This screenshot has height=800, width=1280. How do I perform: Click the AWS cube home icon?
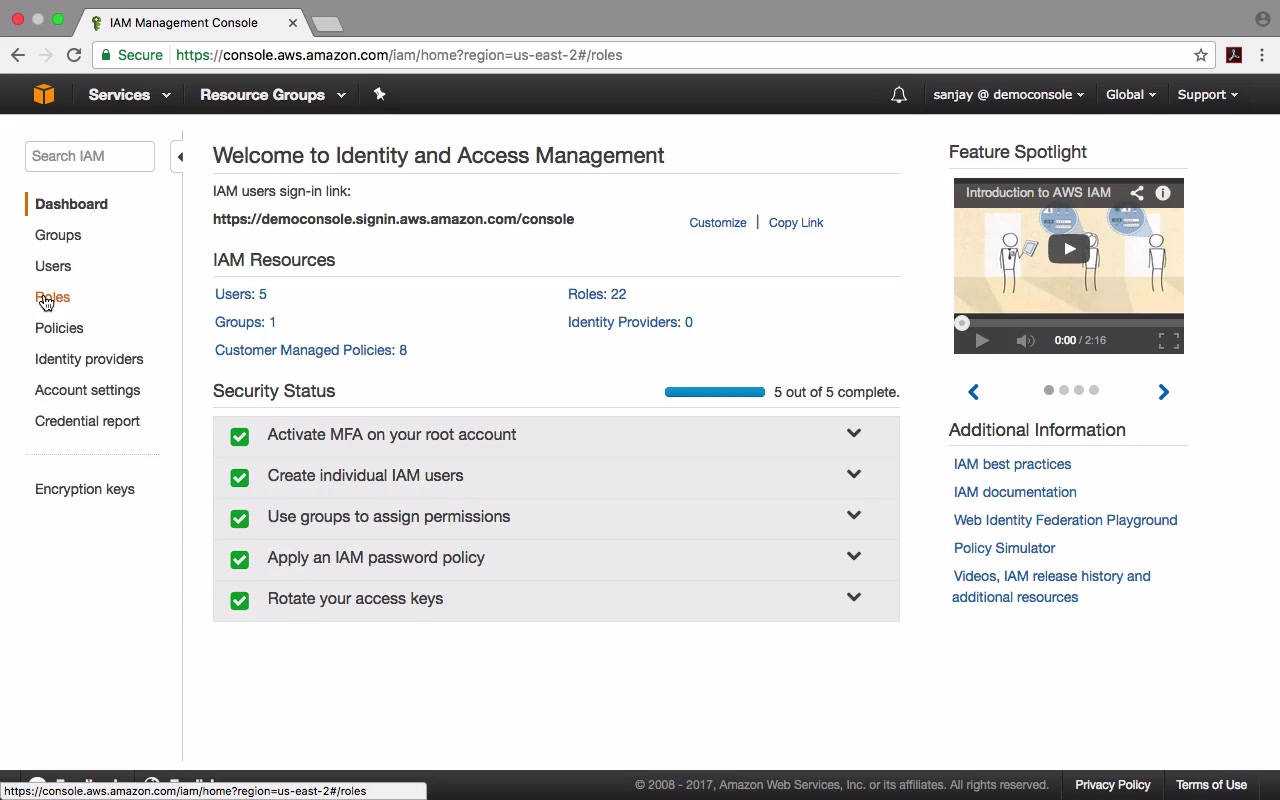(x=44, y=94)
